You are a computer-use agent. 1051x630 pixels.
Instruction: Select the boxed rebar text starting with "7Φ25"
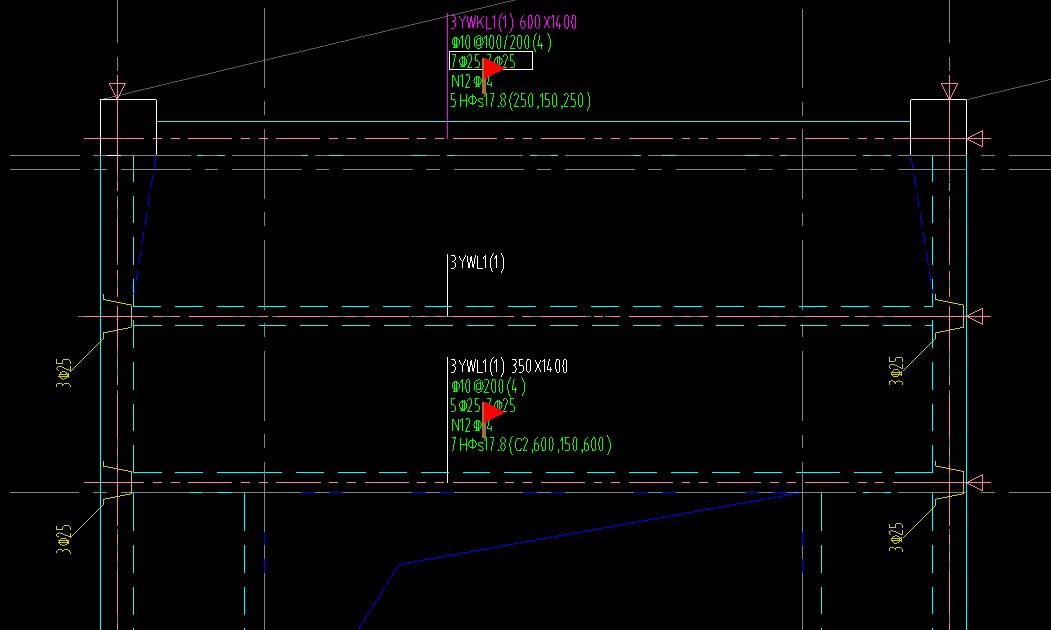click(491, 61)
